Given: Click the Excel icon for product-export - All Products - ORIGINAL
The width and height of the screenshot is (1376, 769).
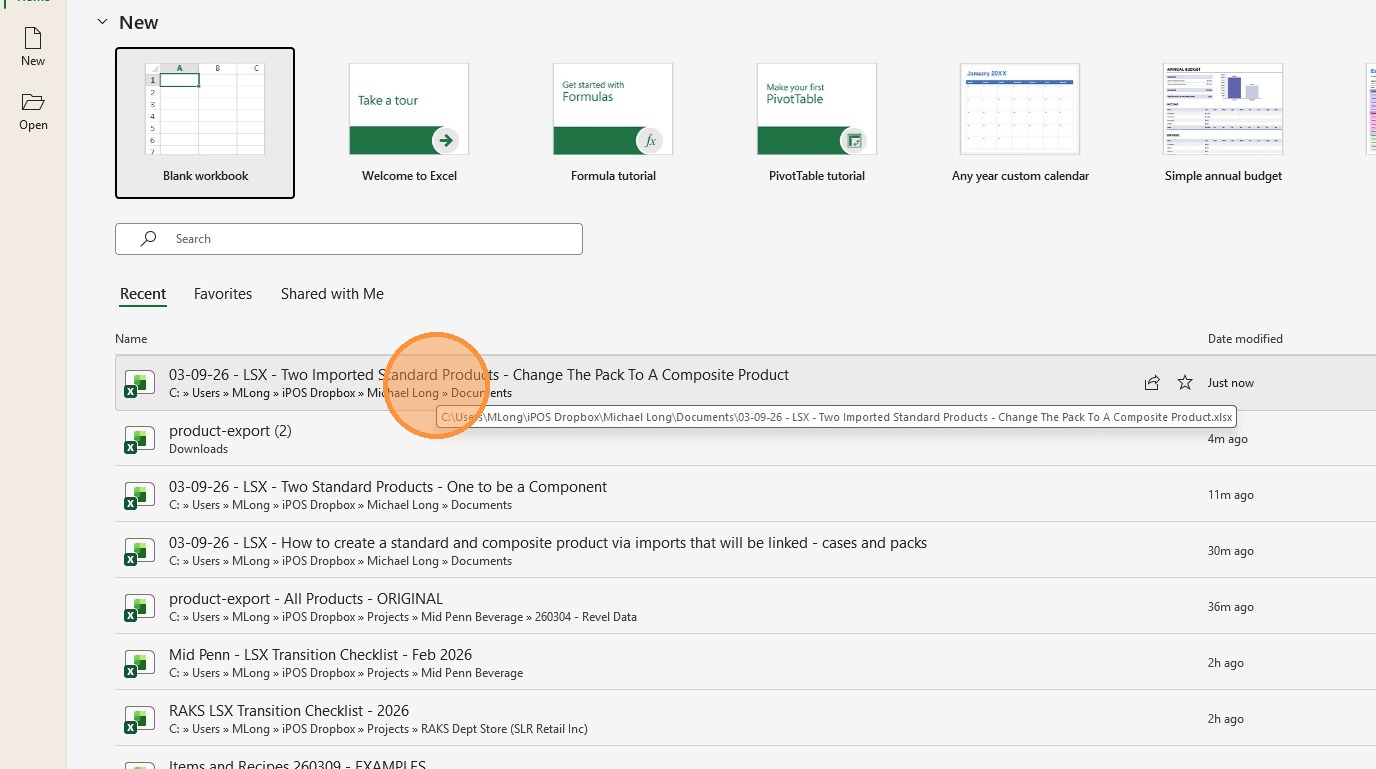Looking at the screenshot, I should (139, 608).
